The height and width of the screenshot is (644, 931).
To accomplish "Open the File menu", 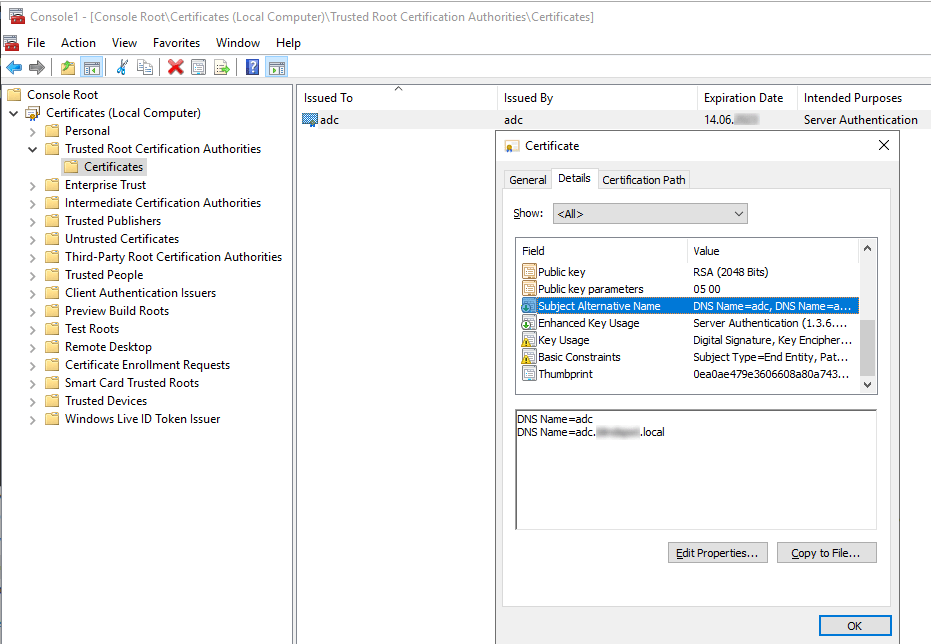I will point(36,43).
